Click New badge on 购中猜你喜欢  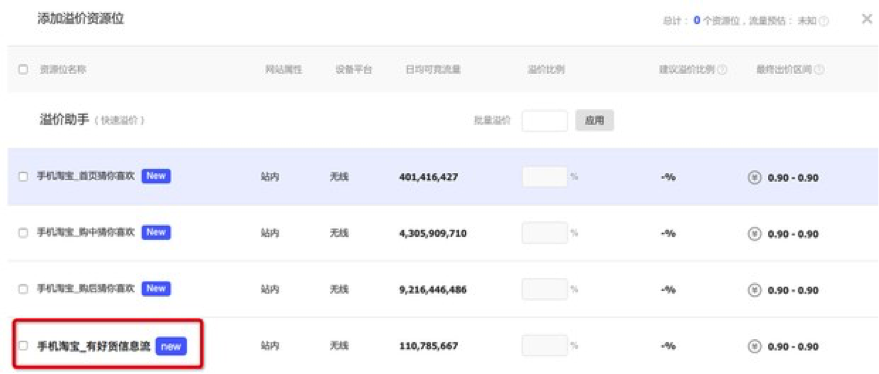click(156, 232)
